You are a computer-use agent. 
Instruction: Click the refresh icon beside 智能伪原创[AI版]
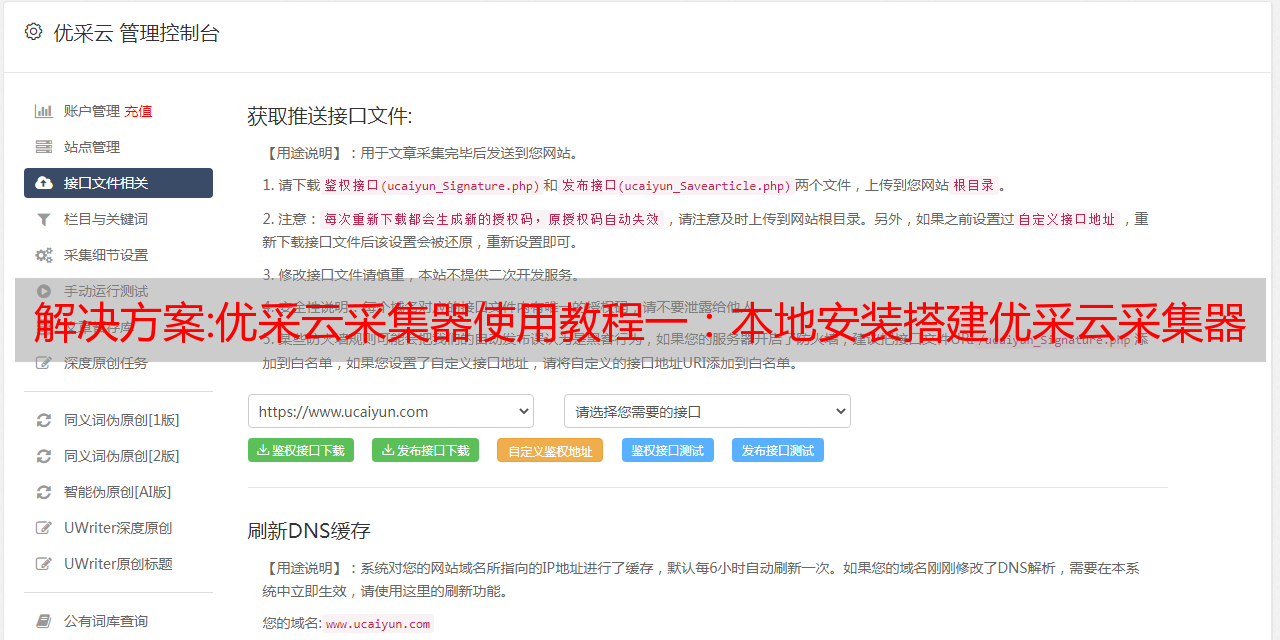(x=44, y=492)
